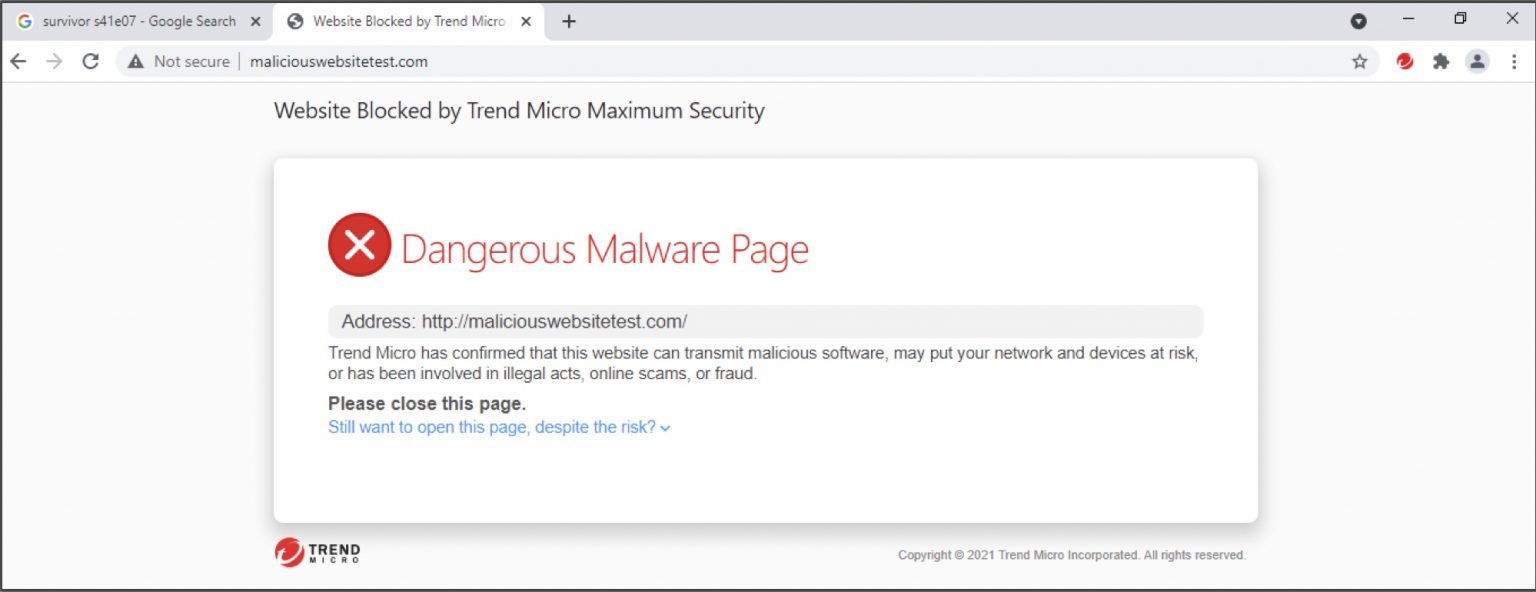Click the Chrome profile avatar

pos(1477,61)
